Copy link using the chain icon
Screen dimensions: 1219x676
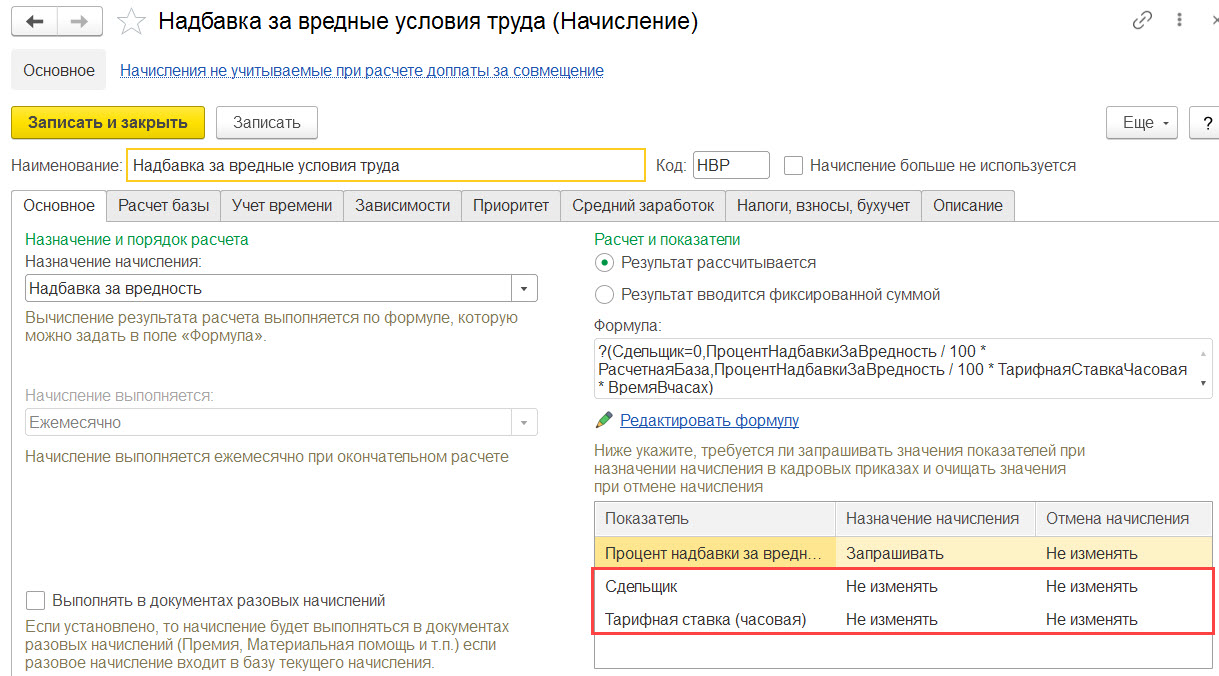(1142, 20)
